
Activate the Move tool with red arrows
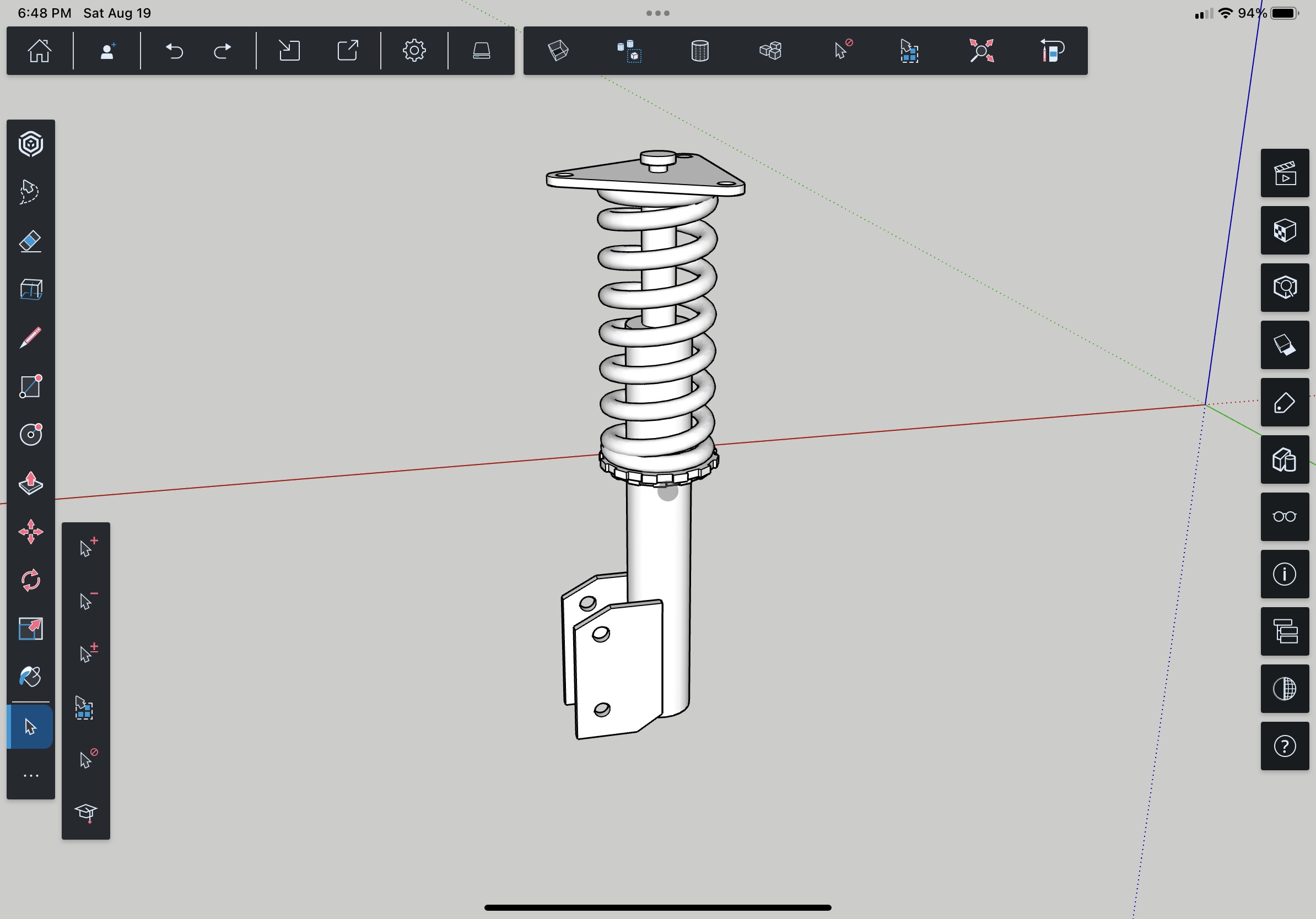(x=30, y=532)
